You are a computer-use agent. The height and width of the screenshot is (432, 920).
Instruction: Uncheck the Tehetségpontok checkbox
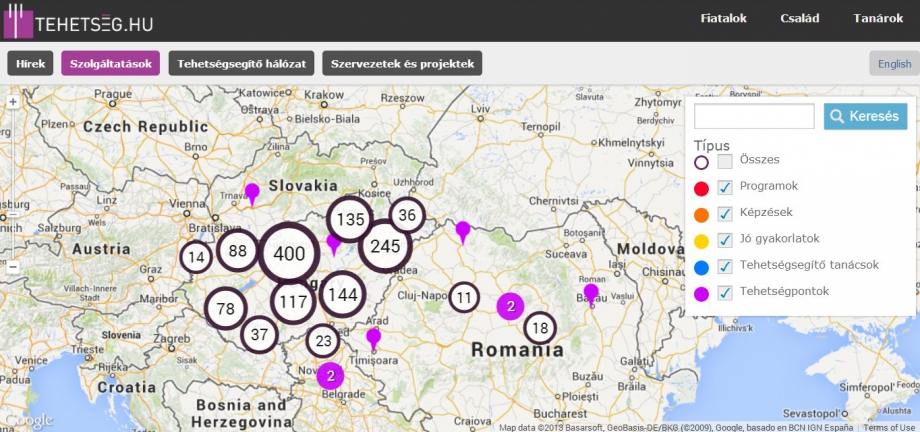tap(725, 293)
